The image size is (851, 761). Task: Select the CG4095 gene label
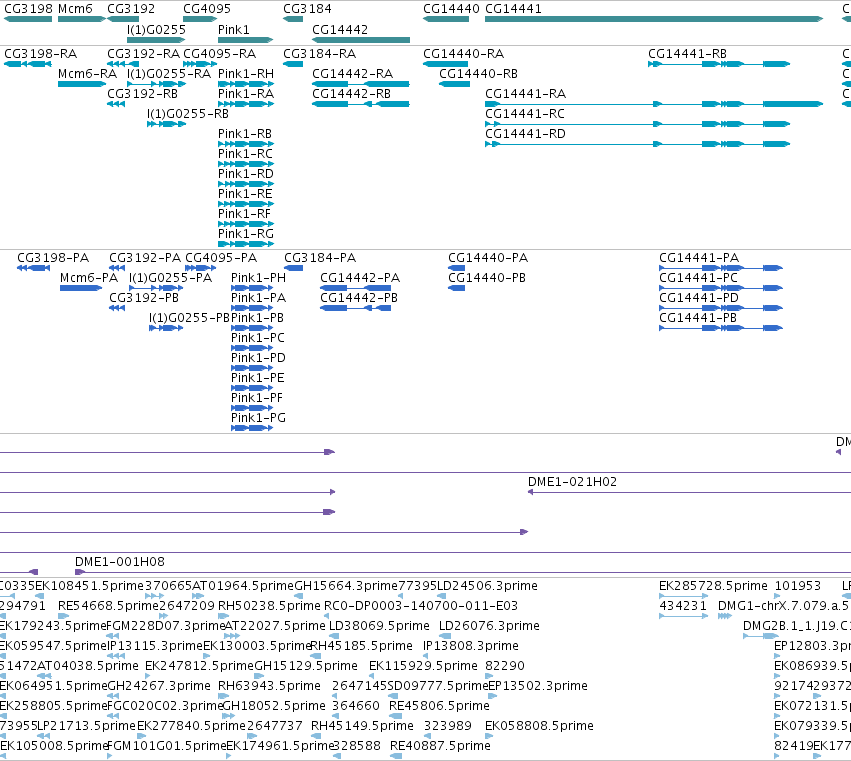pos(207,9)
